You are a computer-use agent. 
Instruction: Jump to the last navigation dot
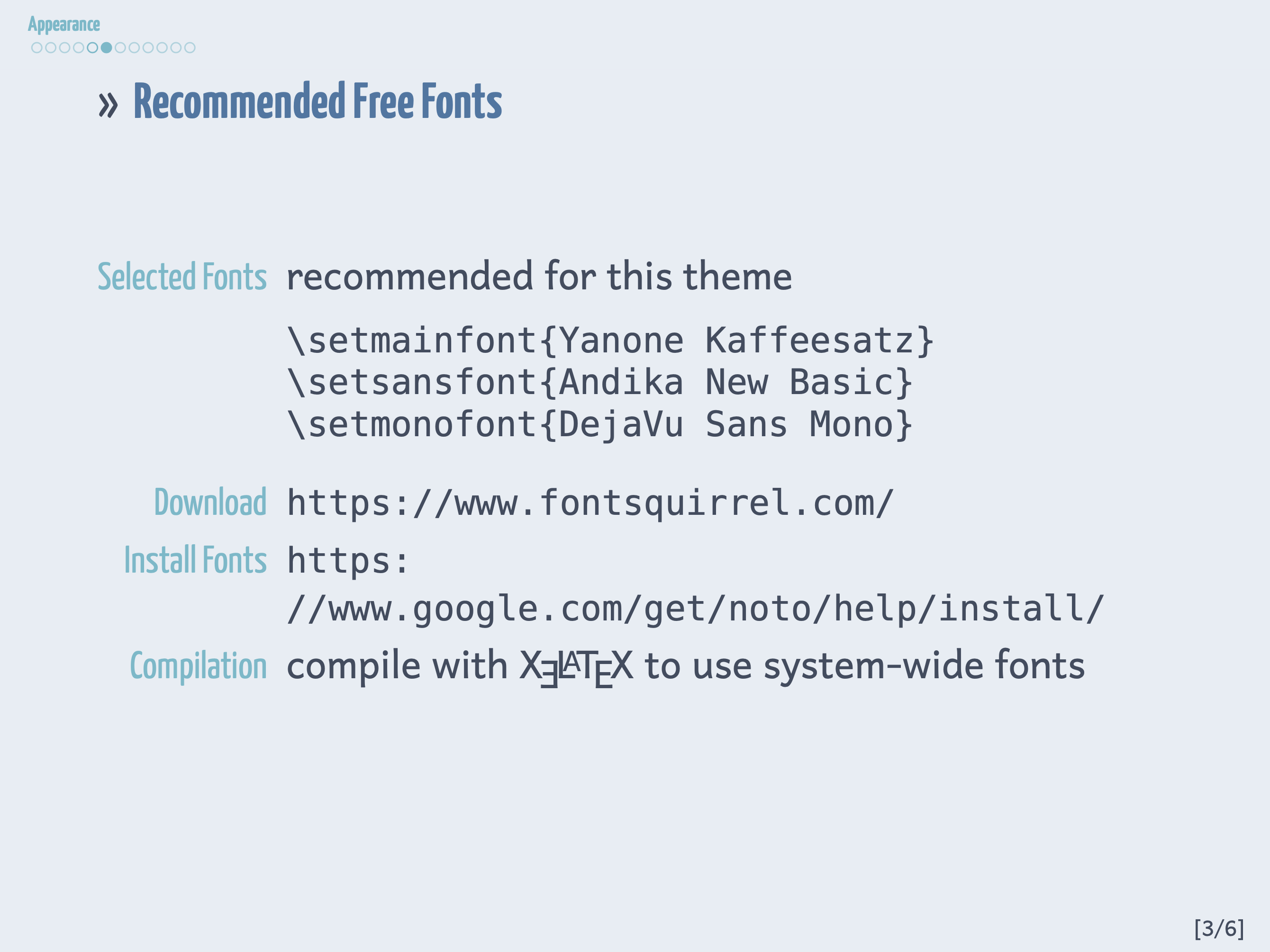[190, 48]
